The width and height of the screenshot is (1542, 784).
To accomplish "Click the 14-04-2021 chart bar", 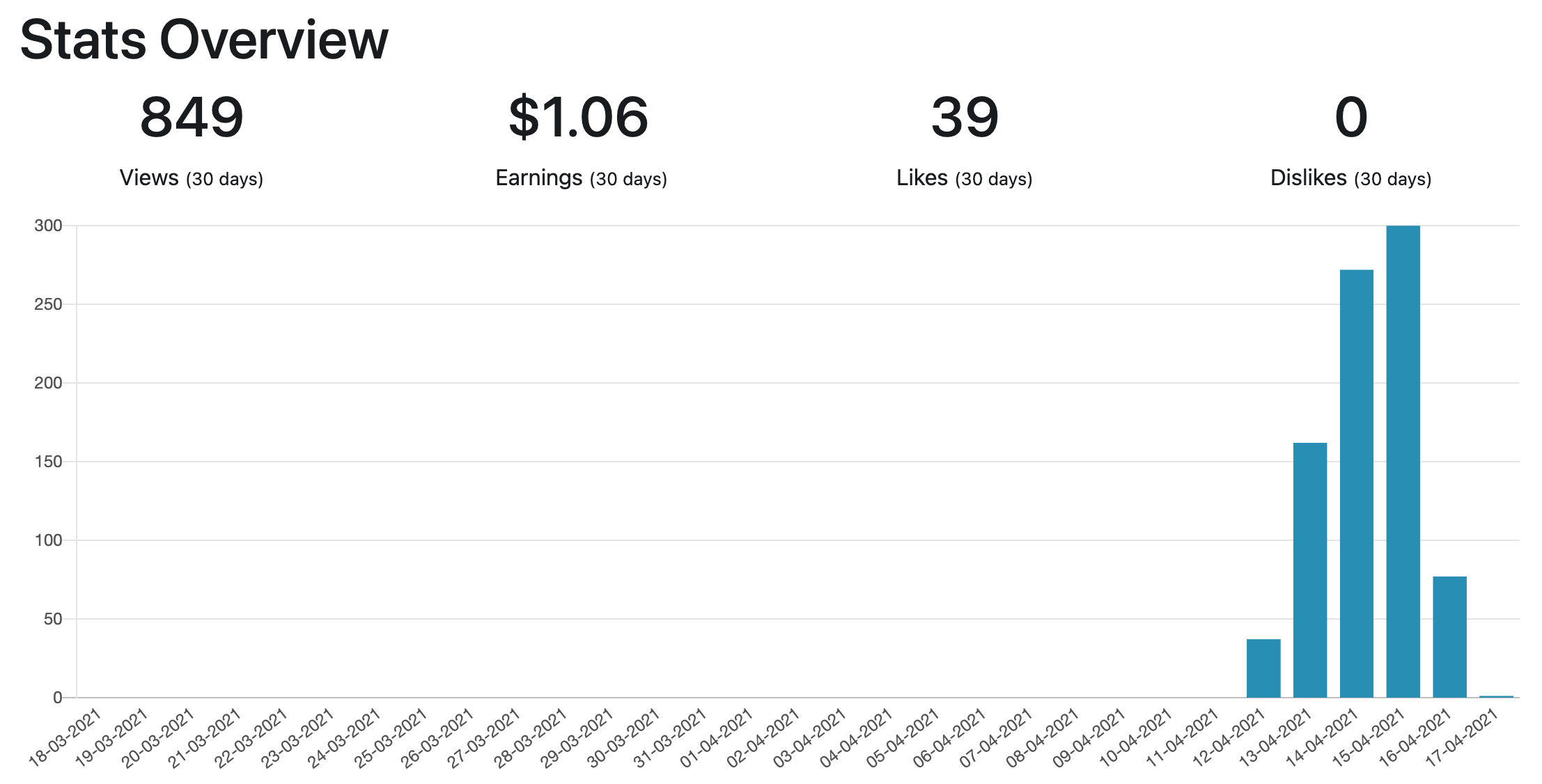I will tap(1356, 483).
